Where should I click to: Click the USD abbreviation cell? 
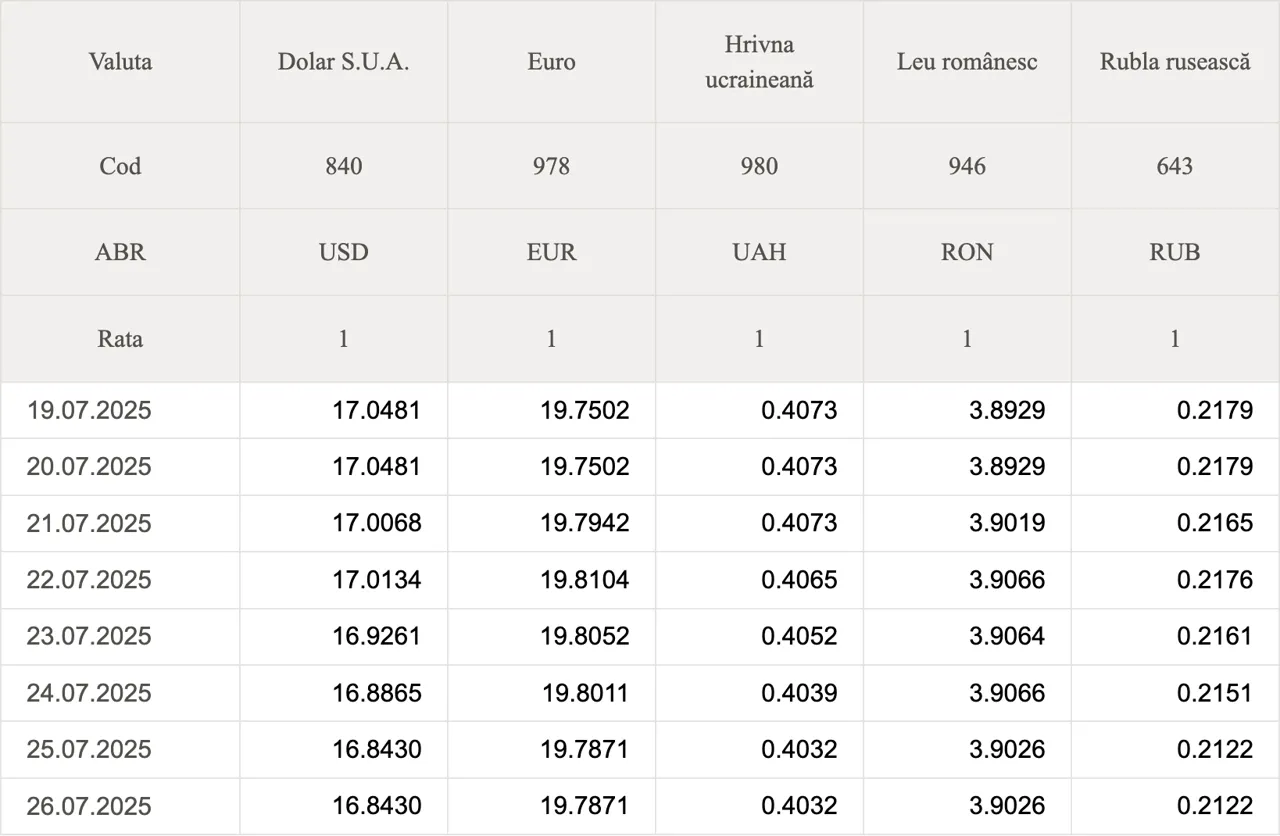pos(343,252)
